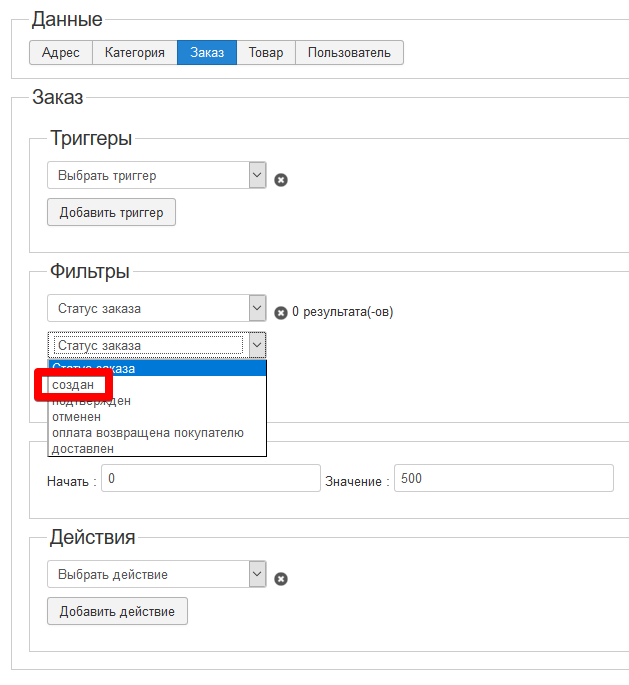
Task: Choose the создан status option
Action: (73, 385)
